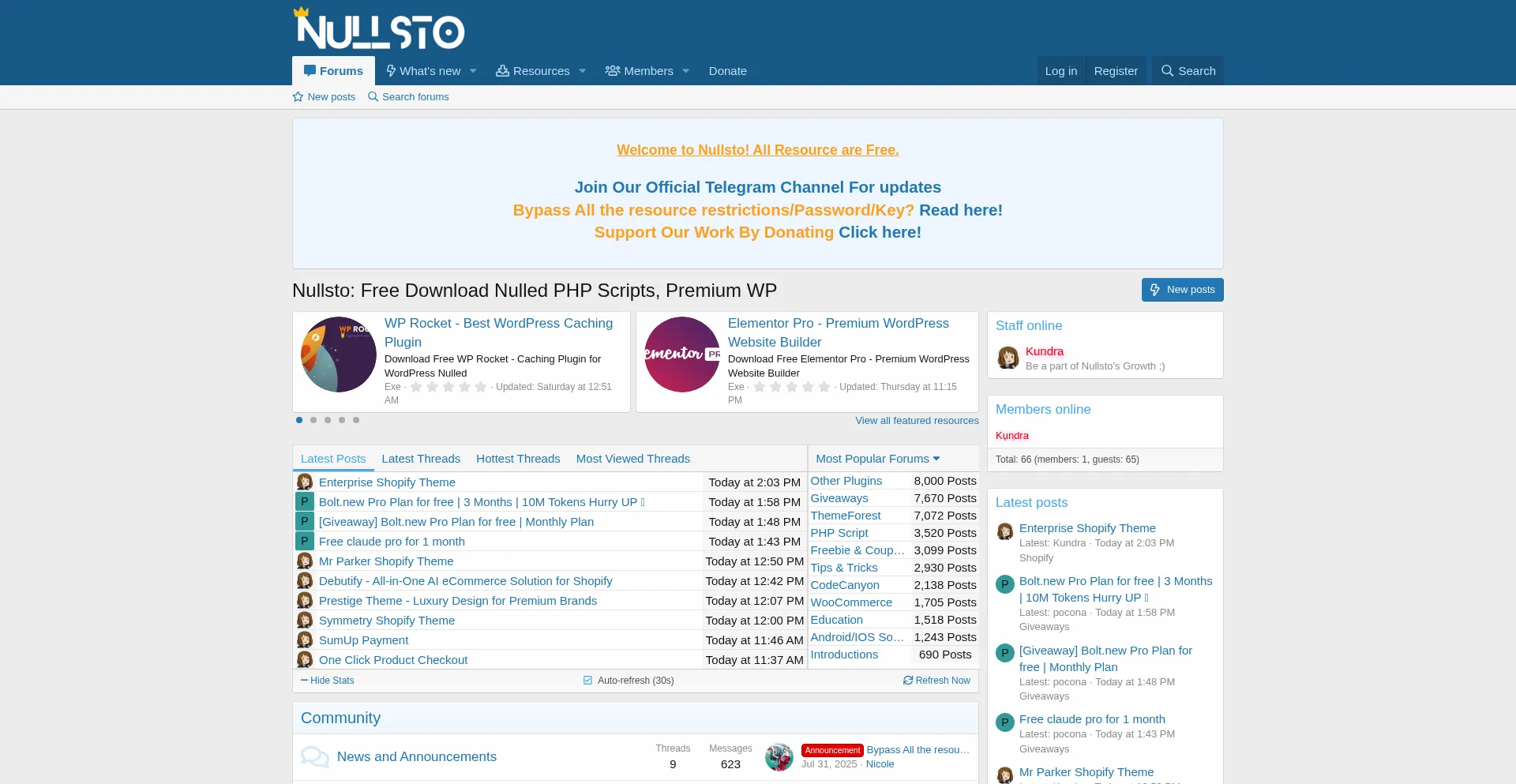Screen dimensions: 1516x784
Task: Click Refresh Now
Action: [x=937, y=681]
